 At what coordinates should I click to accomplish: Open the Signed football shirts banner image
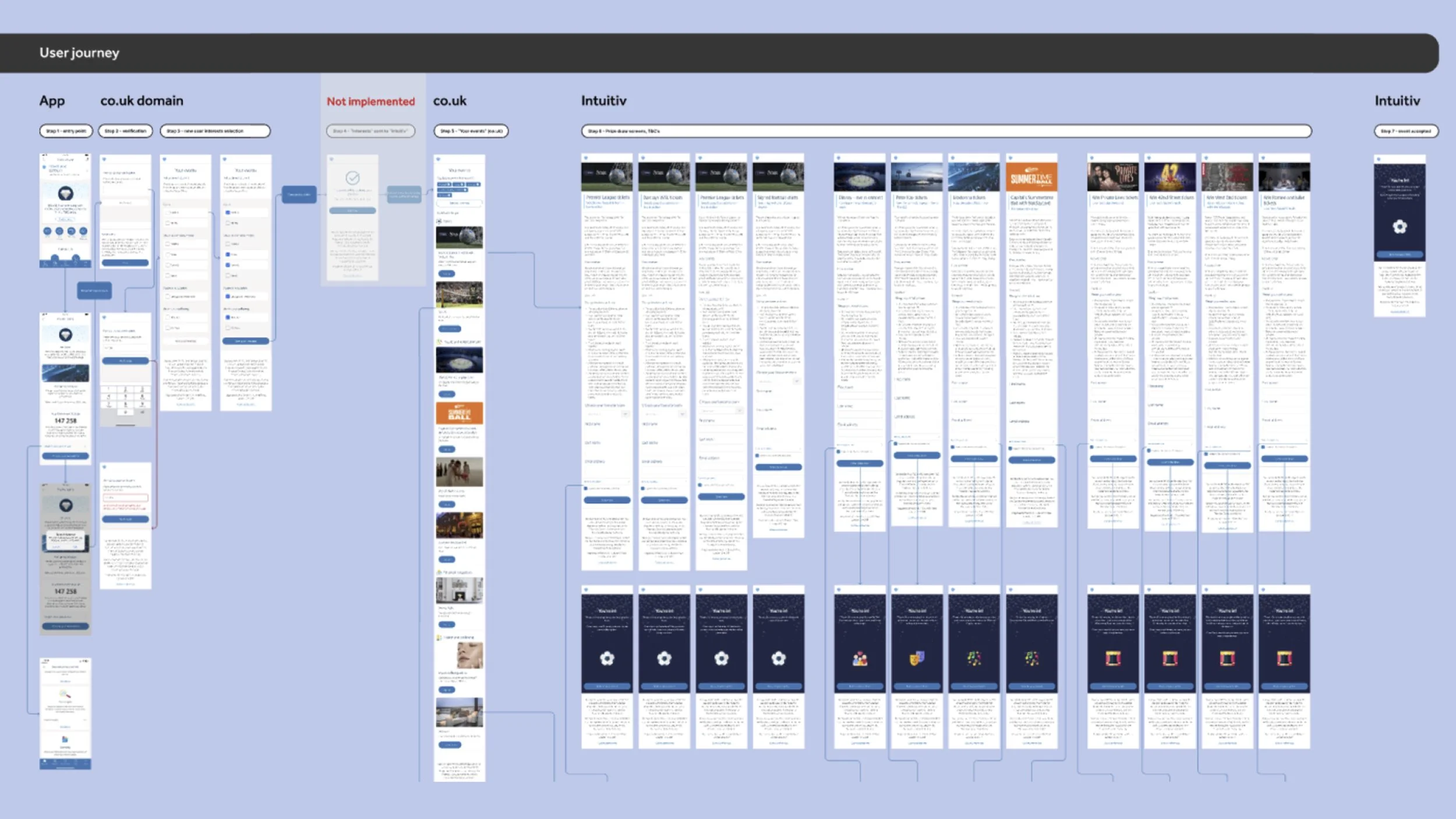(x=778, y=177)
